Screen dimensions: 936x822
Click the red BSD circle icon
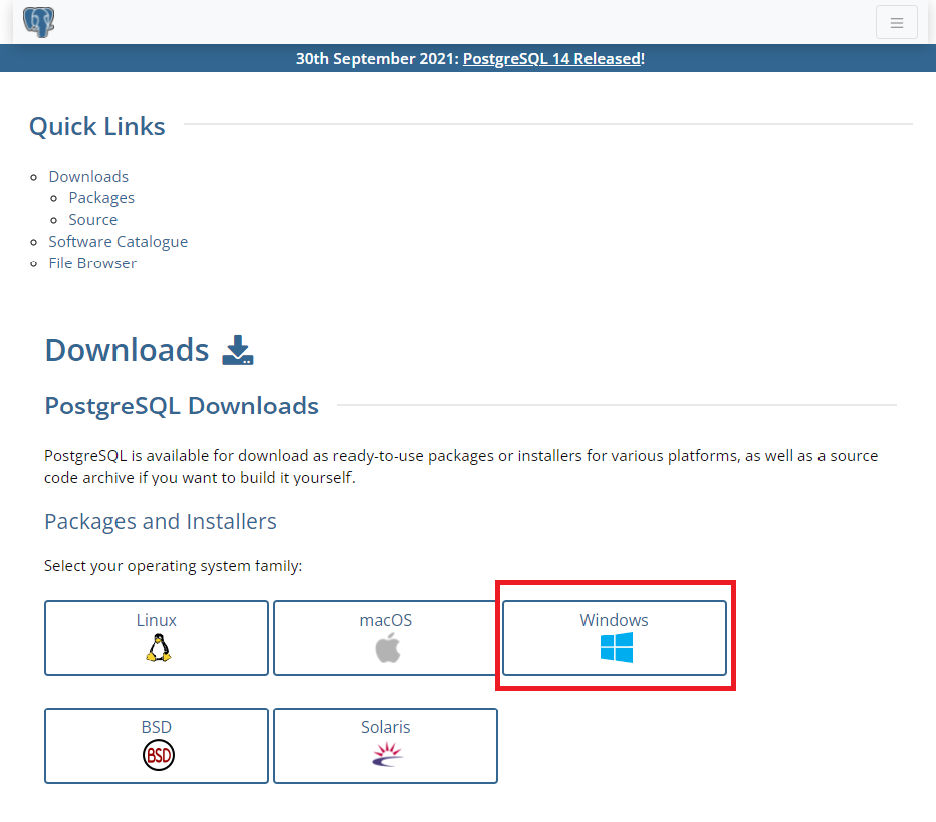tap(158, 755)
